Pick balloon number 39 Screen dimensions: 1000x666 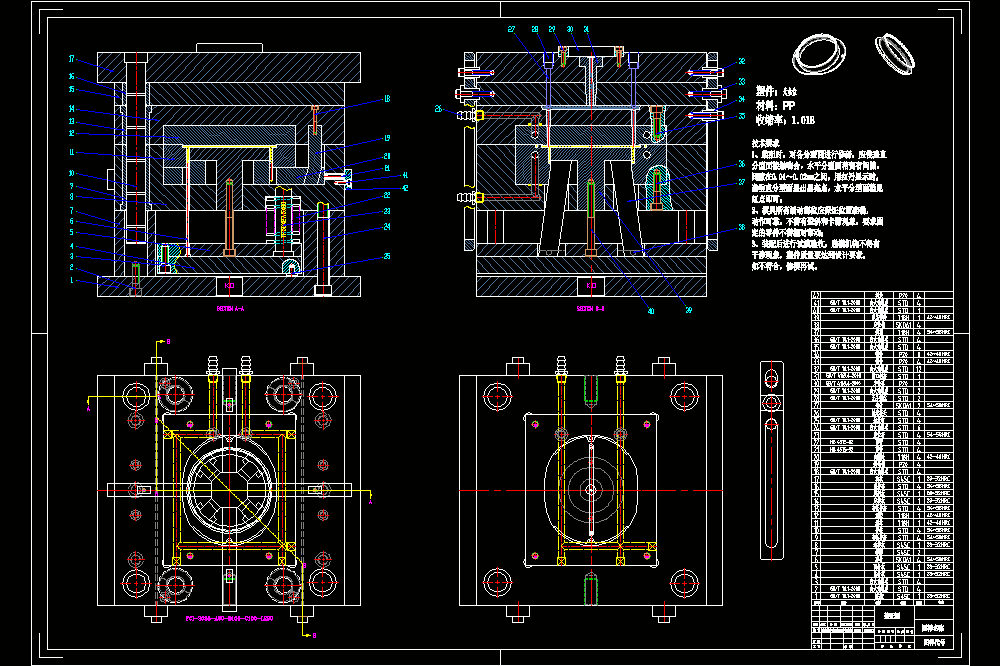click(x=688, y=310)
